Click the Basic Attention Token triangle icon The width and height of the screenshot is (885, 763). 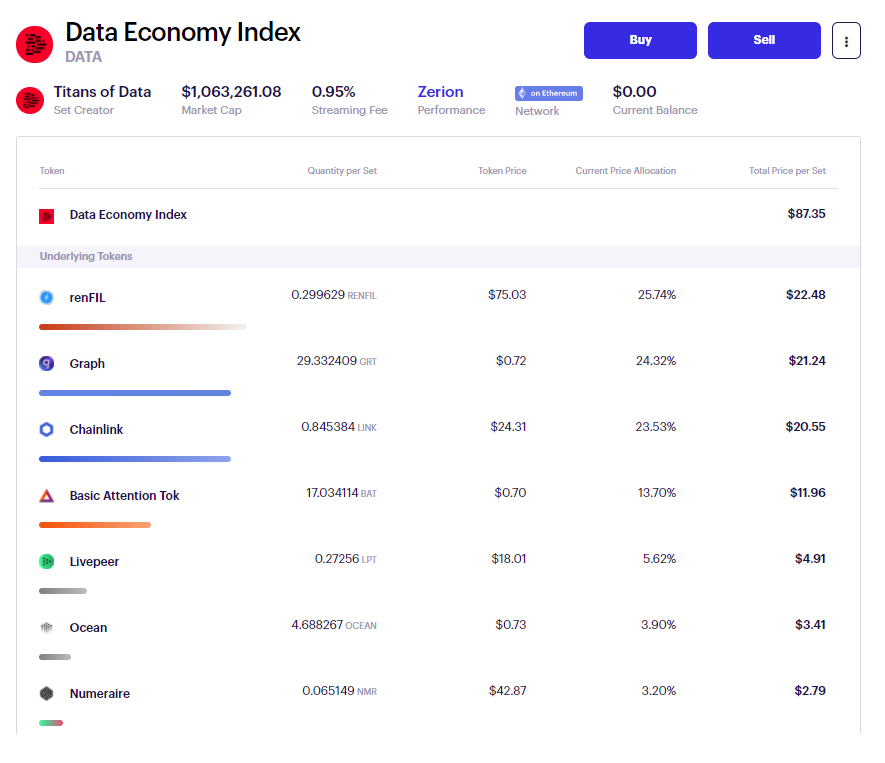pyautogui.click(x=46, y=496)
